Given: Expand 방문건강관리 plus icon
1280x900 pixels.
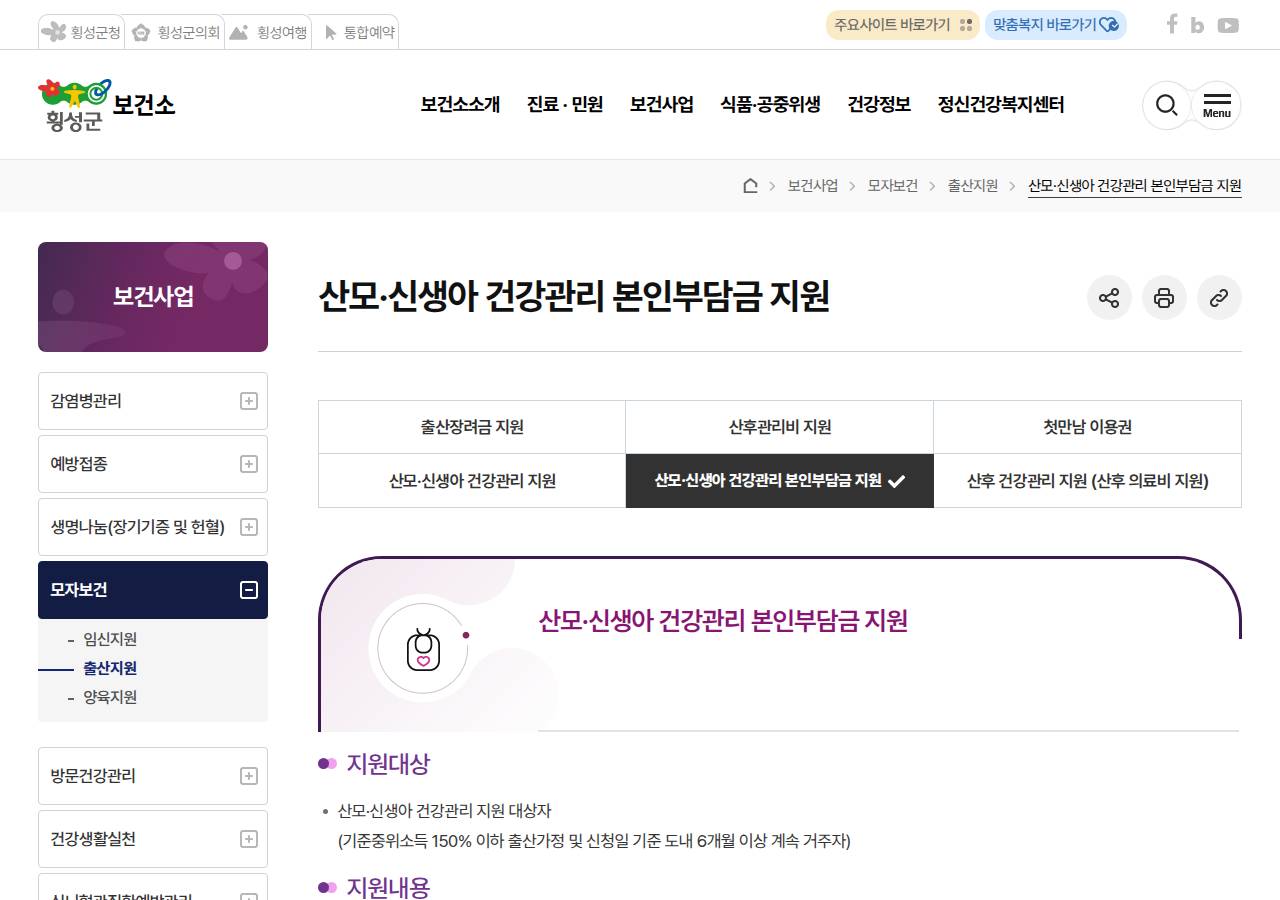Looking at the screenshot, I should 249,776.
